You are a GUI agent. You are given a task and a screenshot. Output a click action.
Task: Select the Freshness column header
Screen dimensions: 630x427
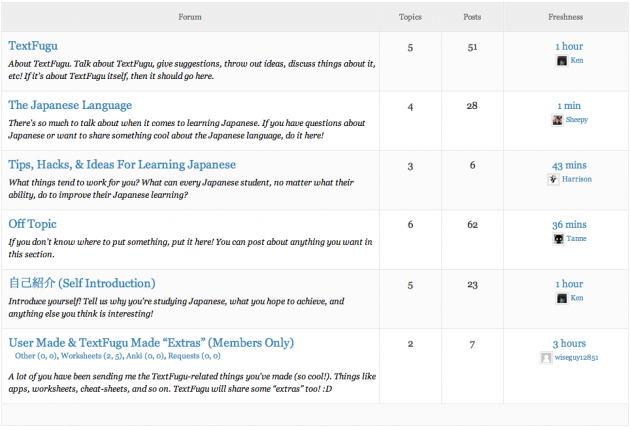pos(566,17)
